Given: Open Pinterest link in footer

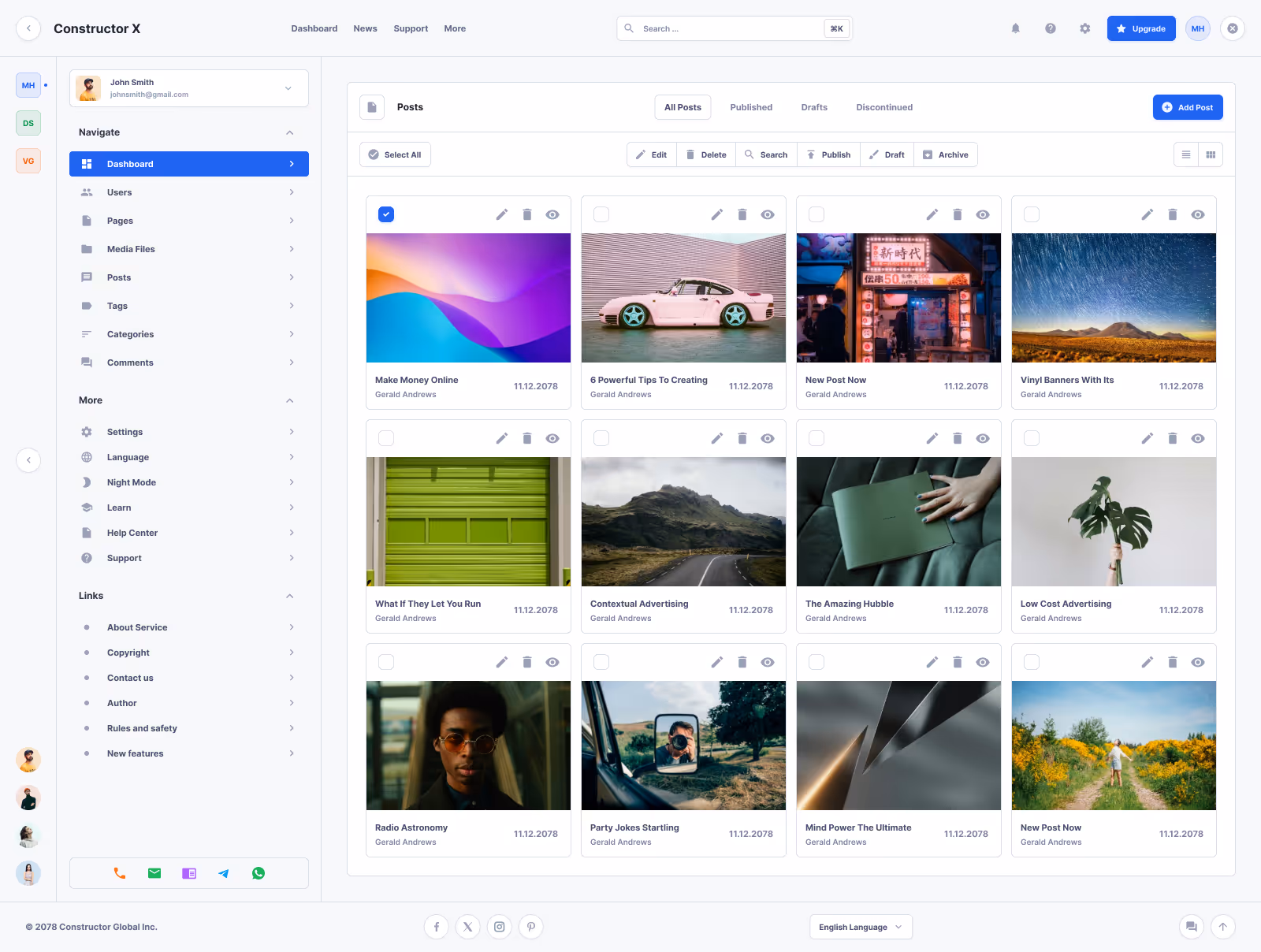Looking at the screenshot, I should (531, 927).
